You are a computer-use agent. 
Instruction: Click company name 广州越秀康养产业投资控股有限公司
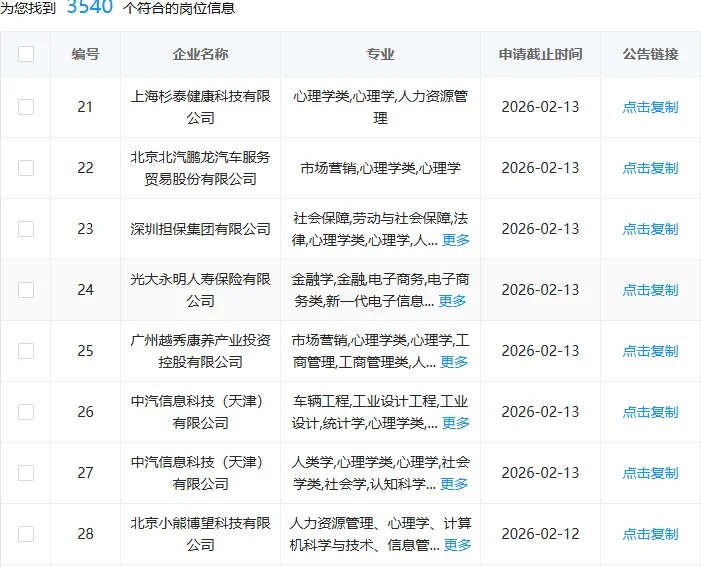(x=200, y=351)
